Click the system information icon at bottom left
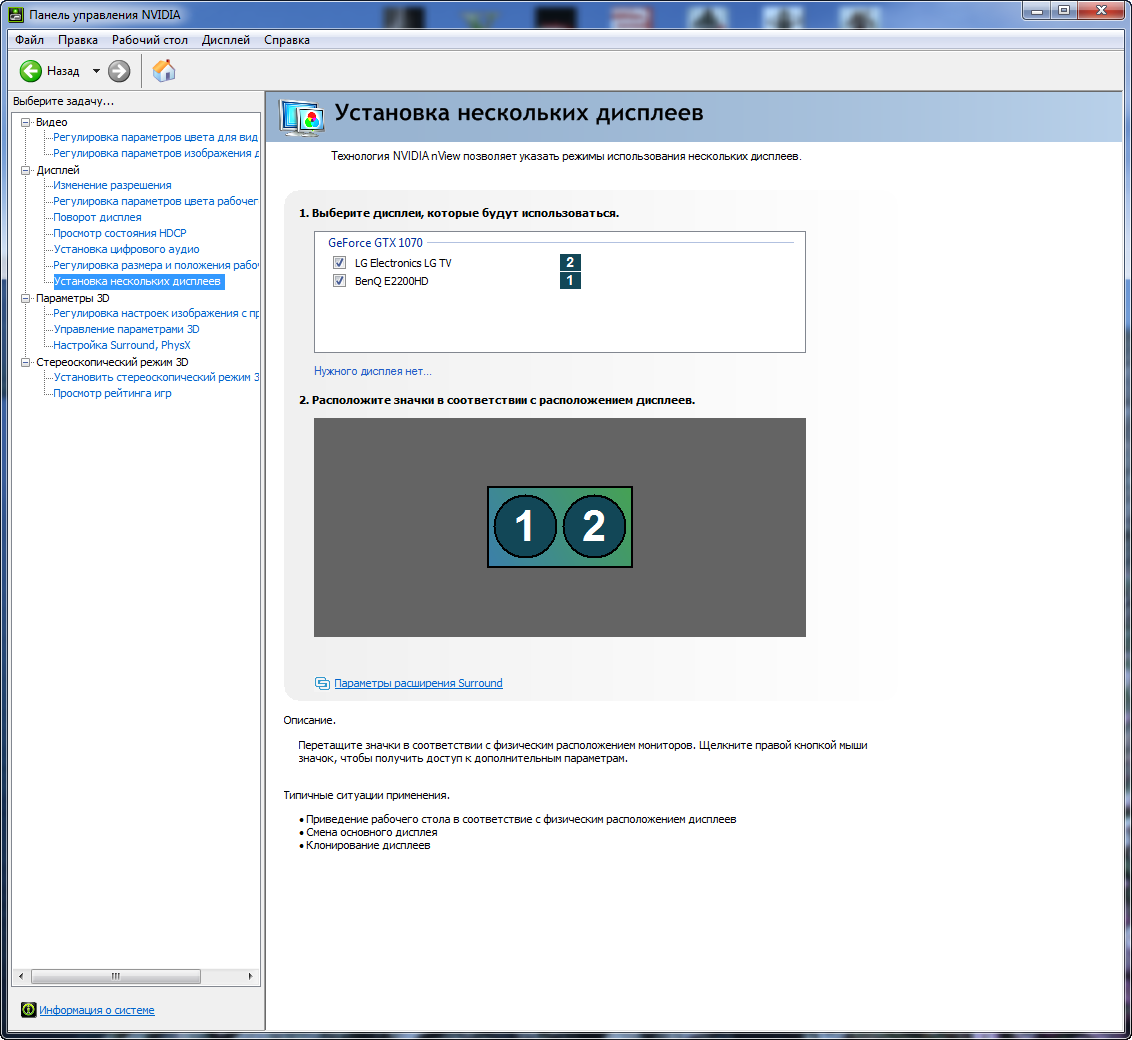Screen dimensions: 1132x1040 pos(28,1010)
